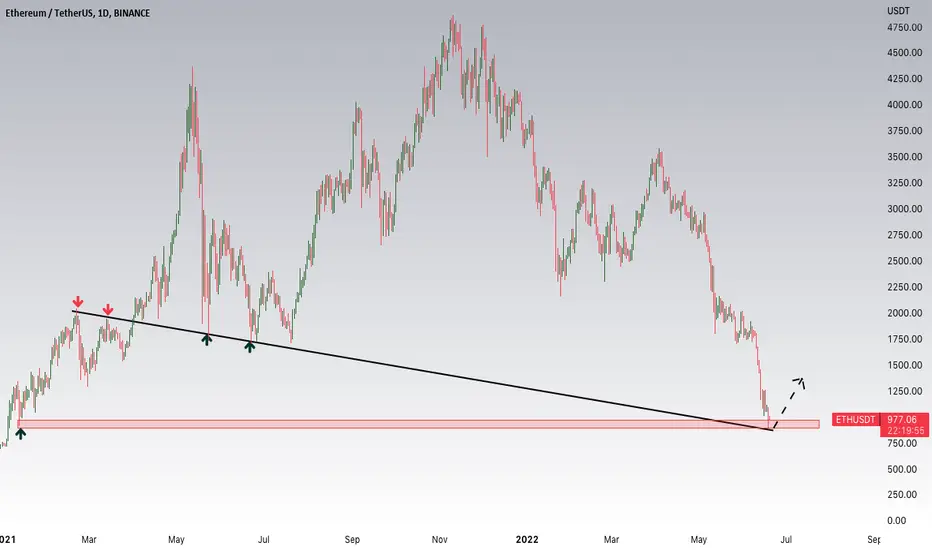This screenshot has height=550, width=932.
Task: Click the 0.00 price axis label
Action: click(897, 521)
